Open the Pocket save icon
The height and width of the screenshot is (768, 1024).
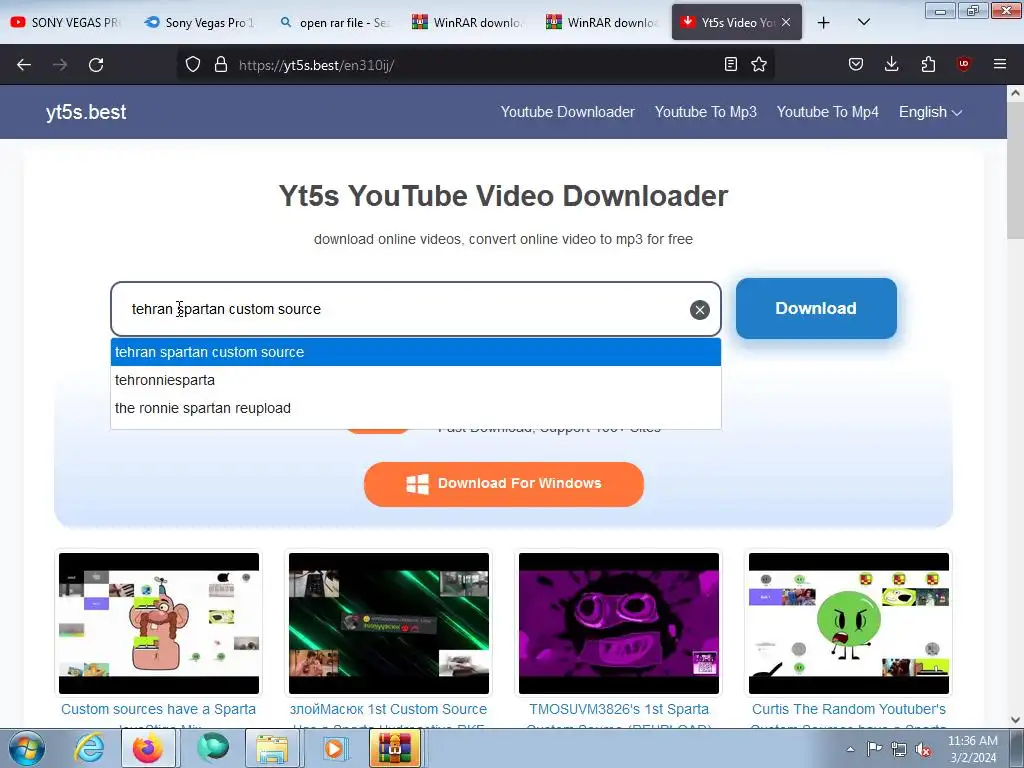coord(856,64)
